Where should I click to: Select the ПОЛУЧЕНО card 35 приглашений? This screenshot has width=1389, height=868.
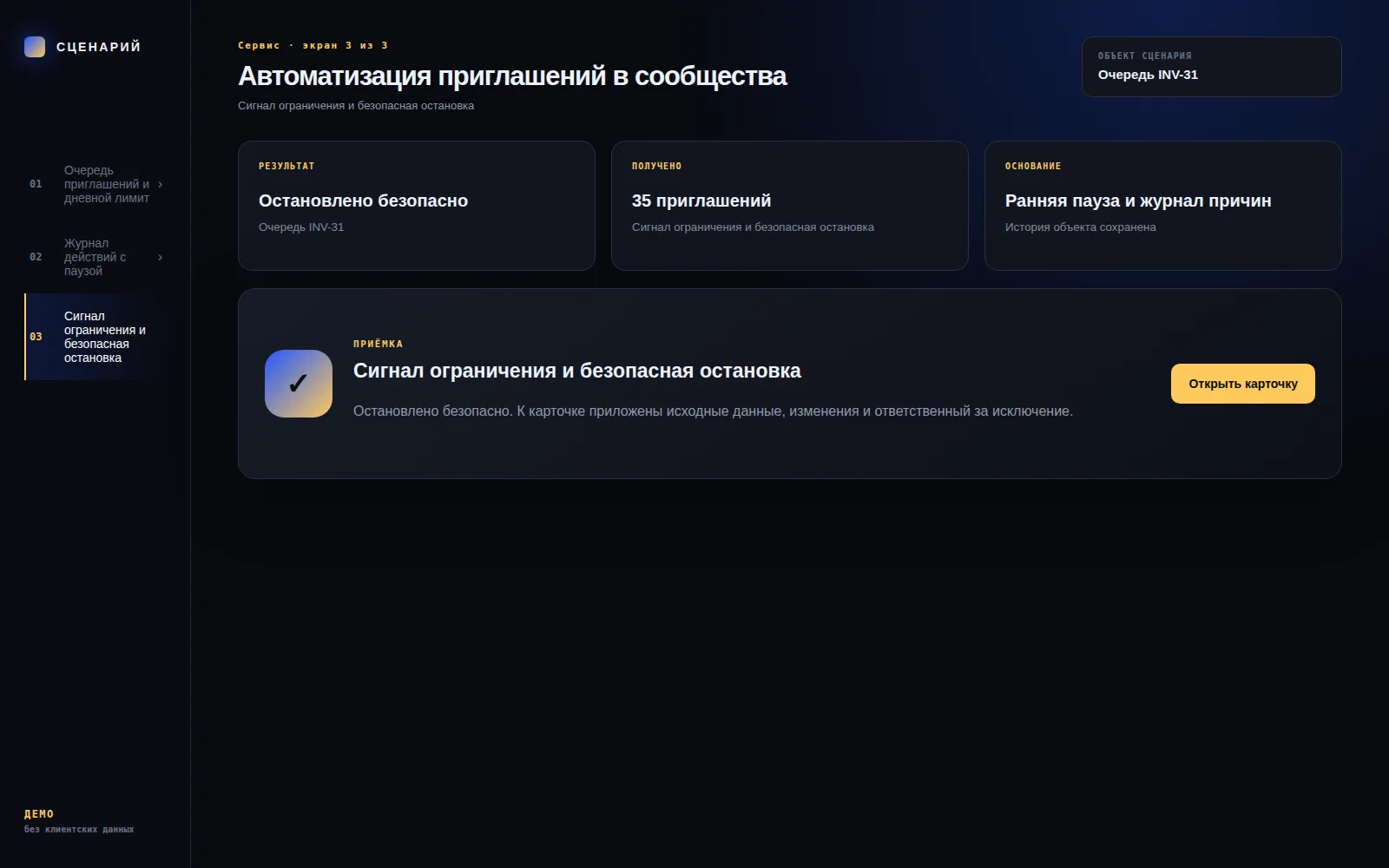pos(790,206)
